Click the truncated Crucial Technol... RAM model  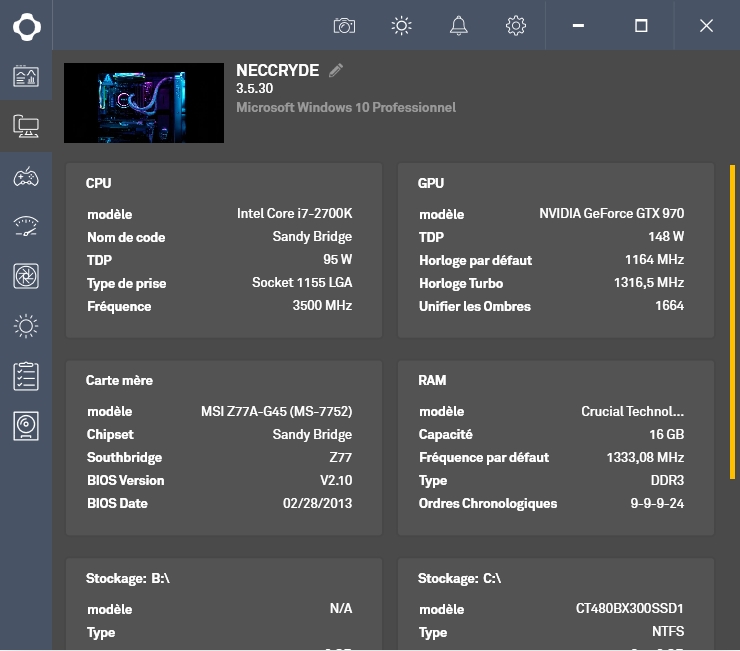tap(632, 412)
